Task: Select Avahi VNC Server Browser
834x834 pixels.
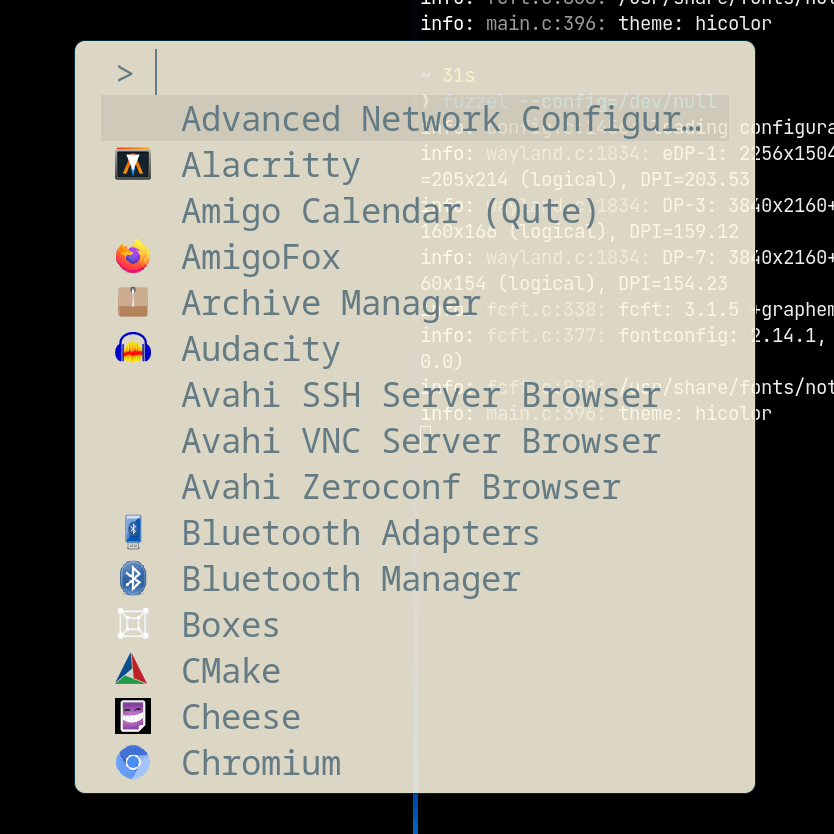Action: point(420,440)
